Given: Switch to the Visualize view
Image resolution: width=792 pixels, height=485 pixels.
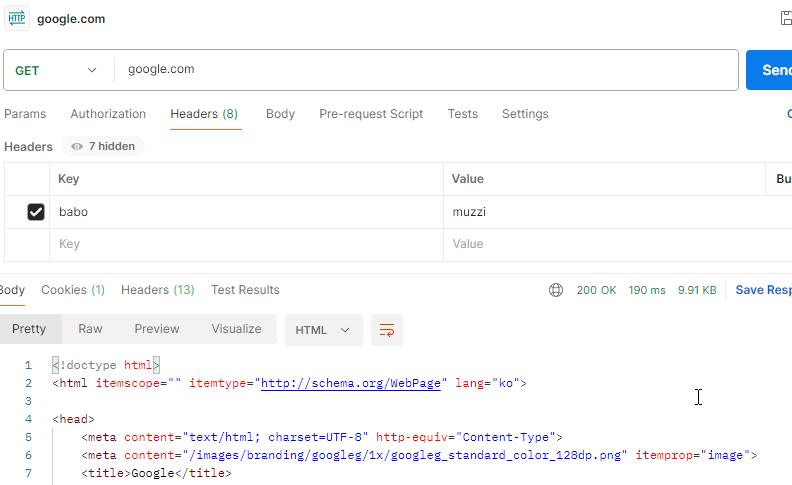Looking at the screenshot, I should [x=236, y=329].
